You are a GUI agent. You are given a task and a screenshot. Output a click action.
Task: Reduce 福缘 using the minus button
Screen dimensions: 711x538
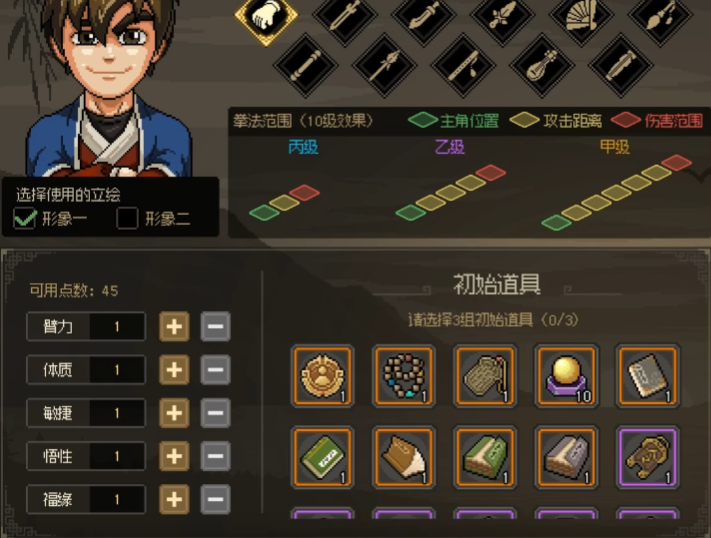[215, 499]
